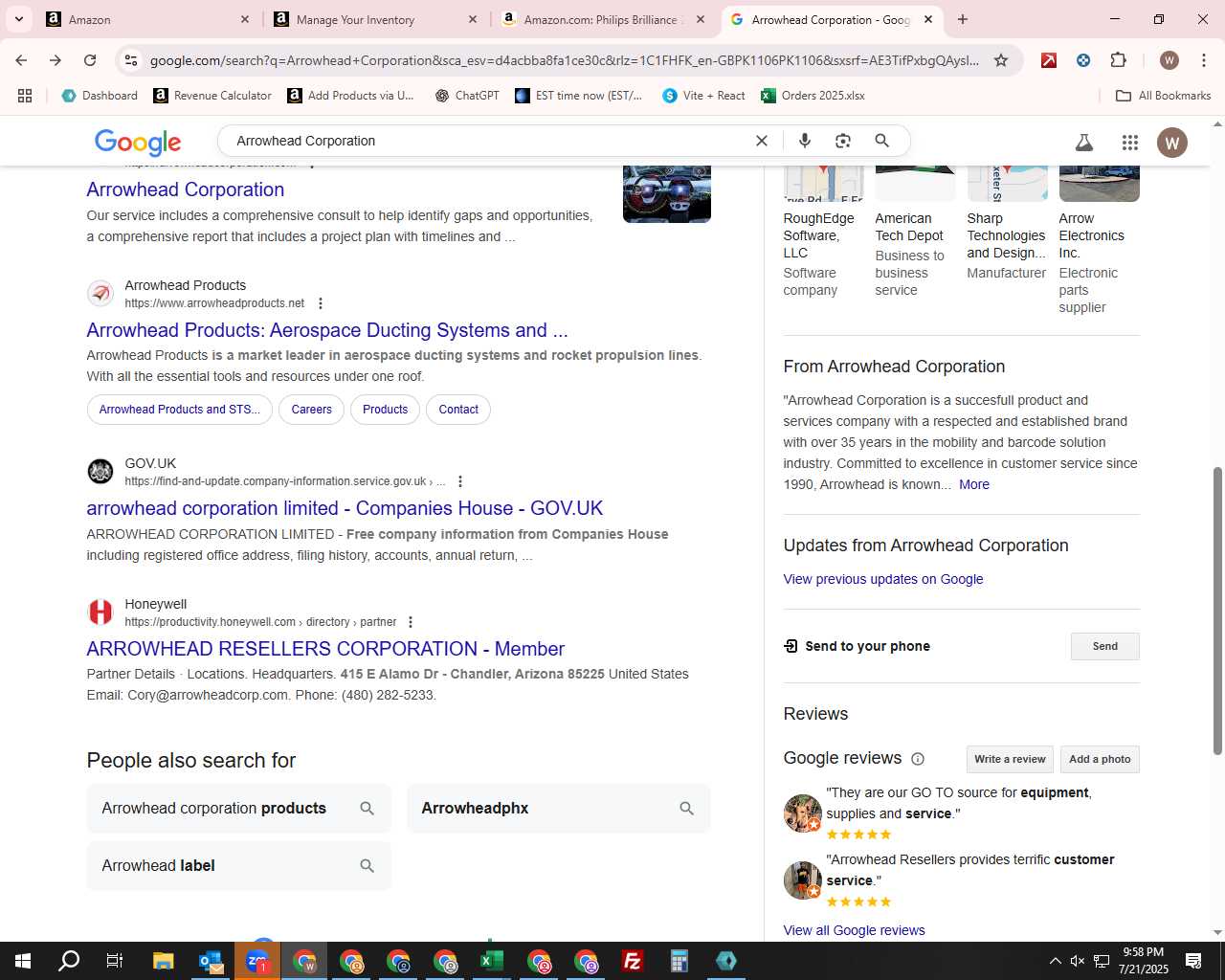Open Excel from the taskbar
The height and width of the screenshot is (980, 1225).
(x=492, y=961)
